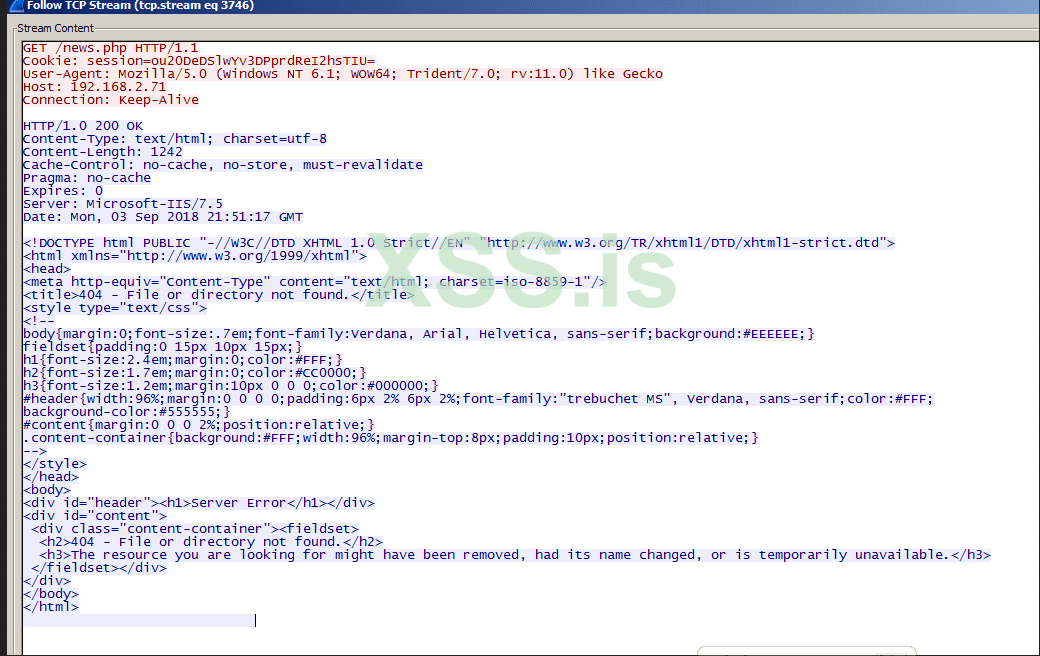Click the #content{margin CSS rule line
The width and height of the screenshot is (1040, 656).
pos(198,425)
